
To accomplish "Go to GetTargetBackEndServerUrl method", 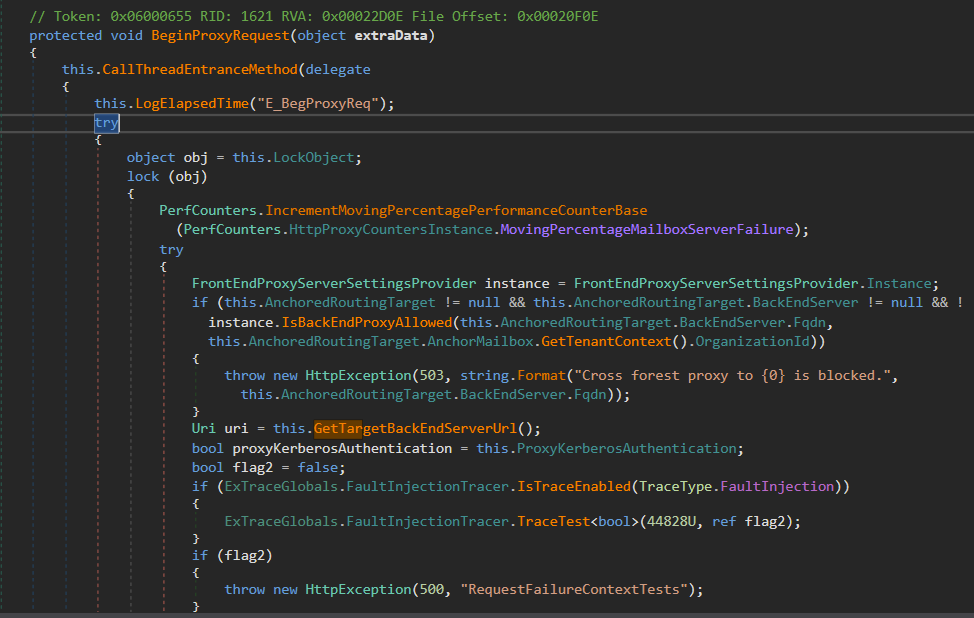I will (415, 429).
